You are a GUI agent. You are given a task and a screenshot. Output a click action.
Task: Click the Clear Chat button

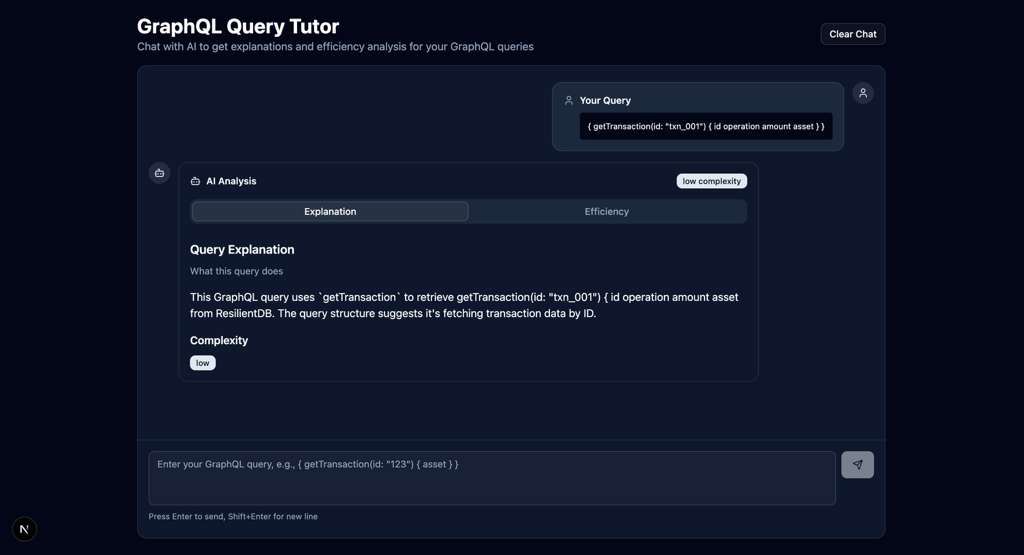852,34
